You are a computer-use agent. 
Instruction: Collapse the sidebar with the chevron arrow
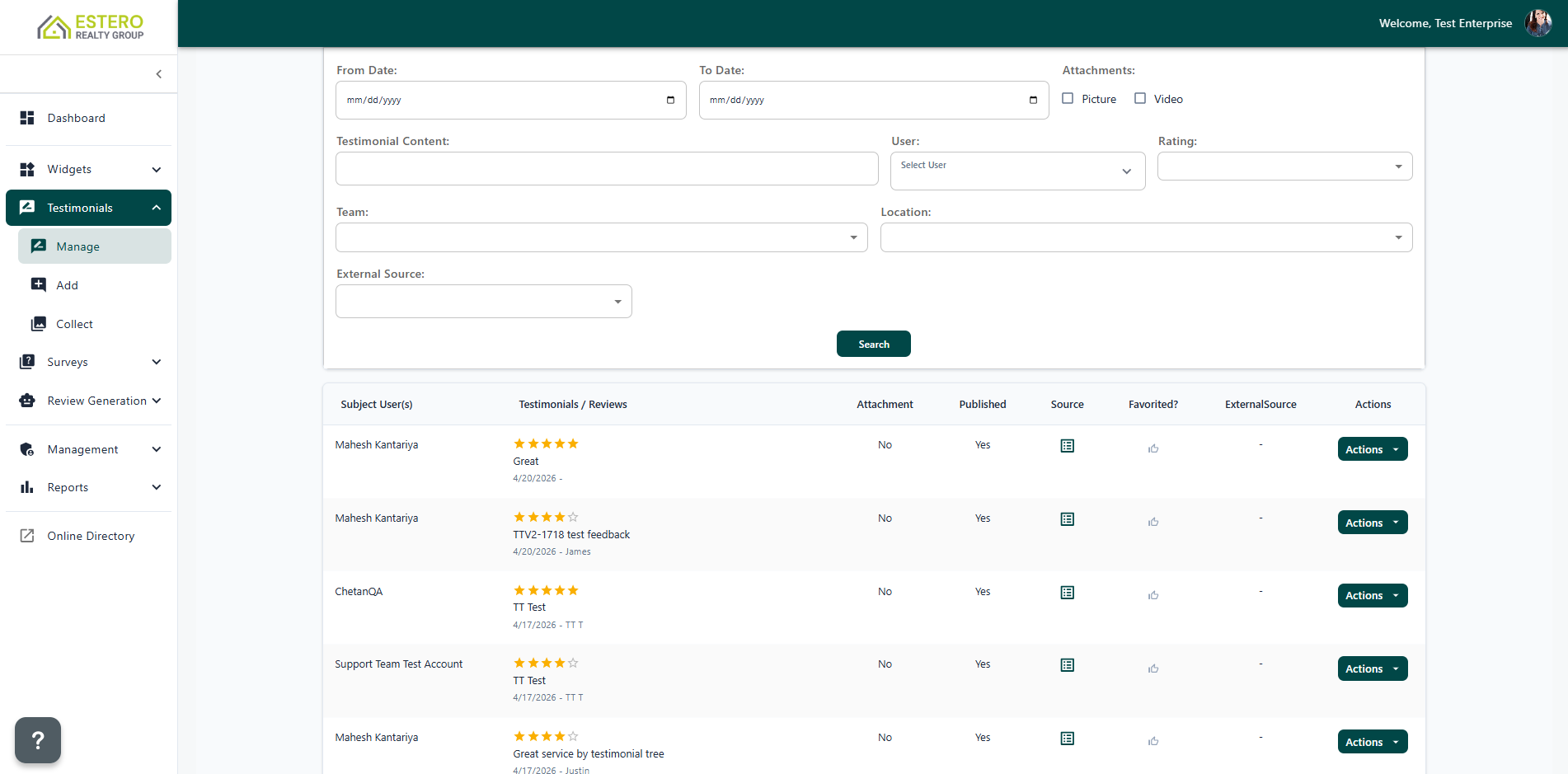158,74
